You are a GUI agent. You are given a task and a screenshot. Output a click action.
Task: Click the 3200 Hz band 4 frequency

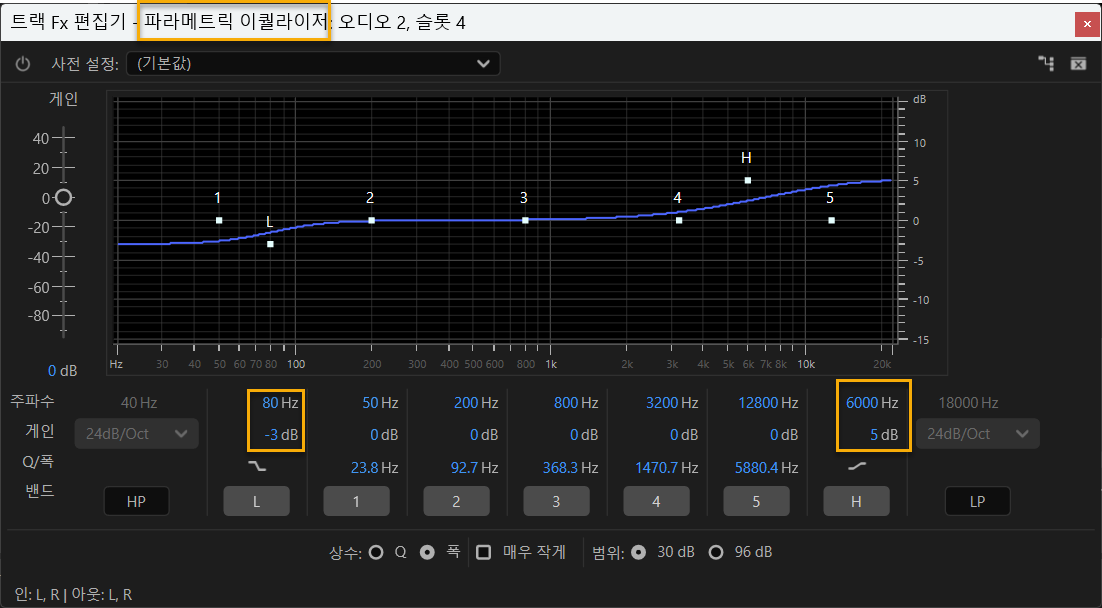672,403
